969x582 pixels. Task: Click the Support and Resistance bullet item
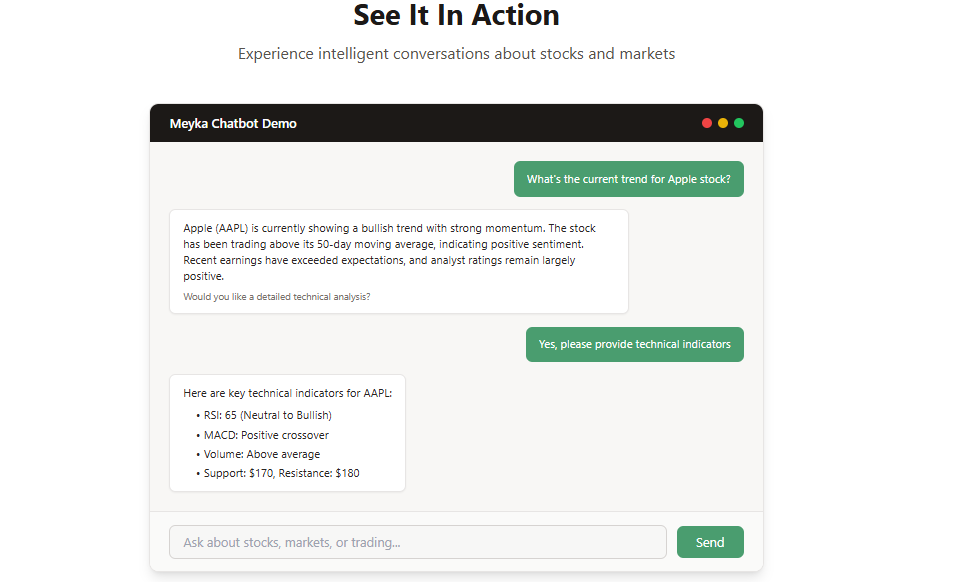(277, 472)
